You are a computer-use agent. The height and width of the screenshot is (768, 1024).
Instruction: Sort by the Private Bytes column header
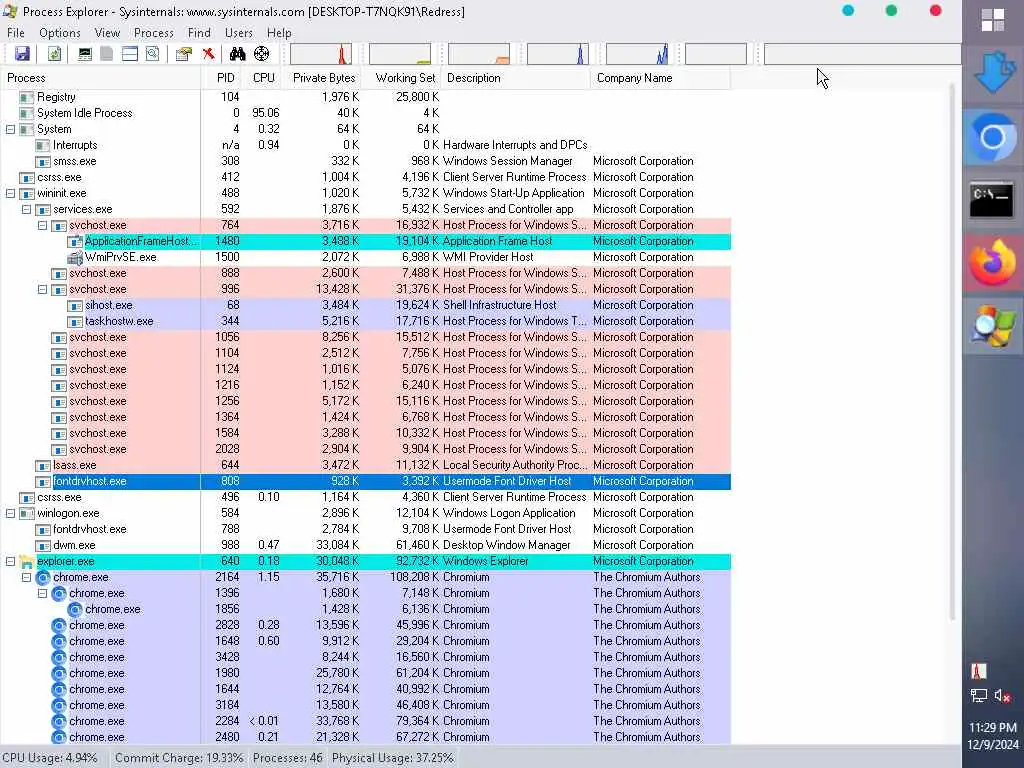pos(323,78)
